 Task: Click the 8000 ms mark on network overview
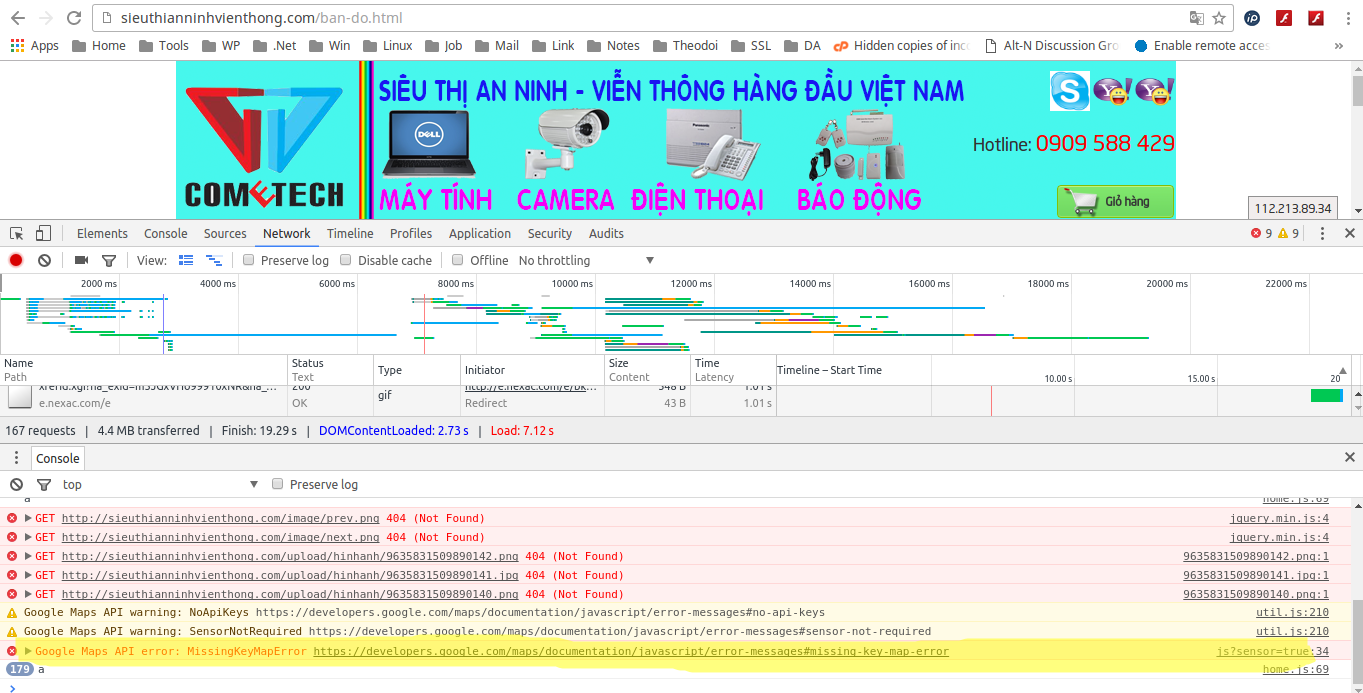455,283
